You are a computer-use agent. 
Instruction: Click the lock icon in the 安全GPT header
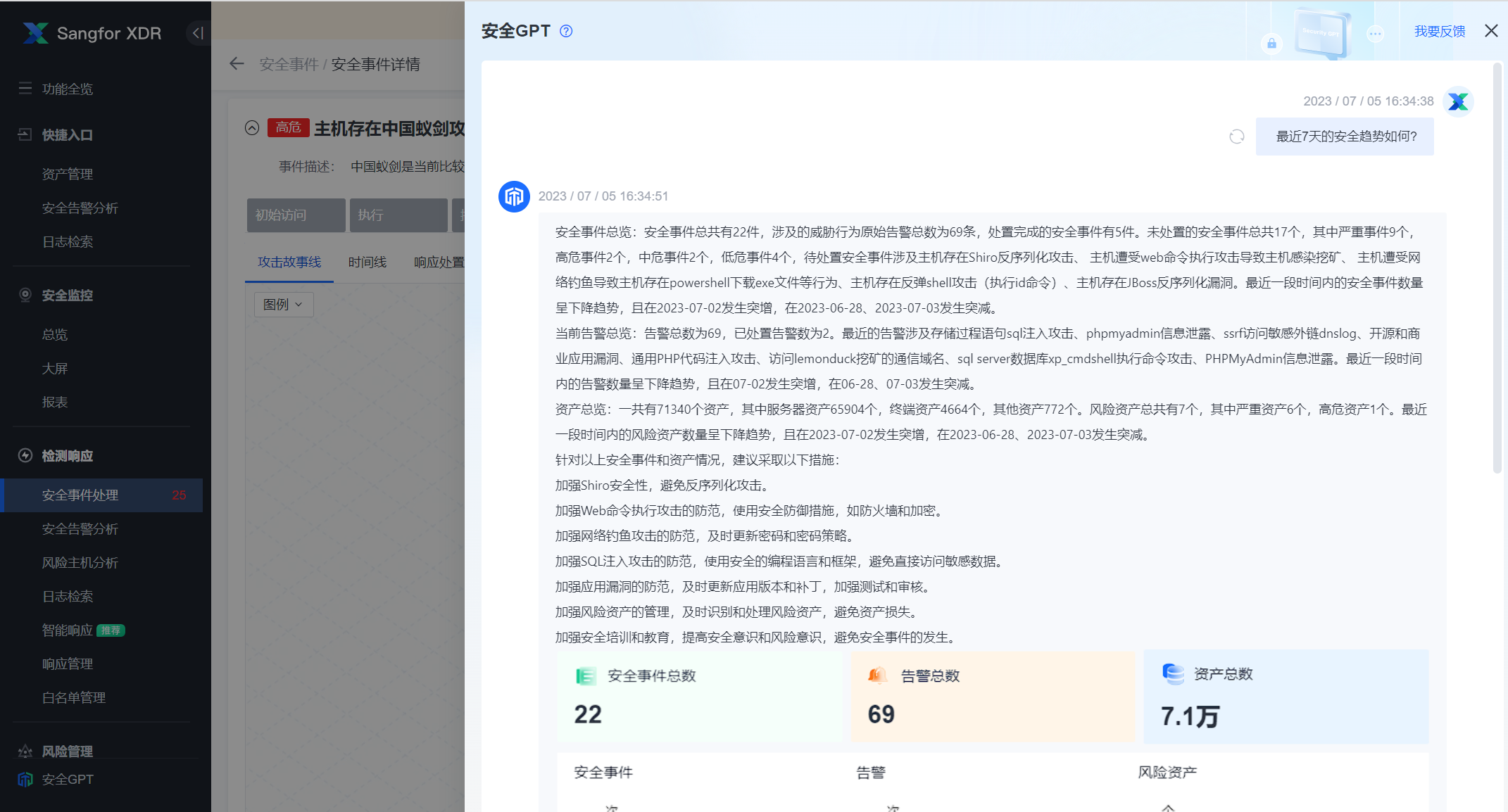[x=1271, y=44]
